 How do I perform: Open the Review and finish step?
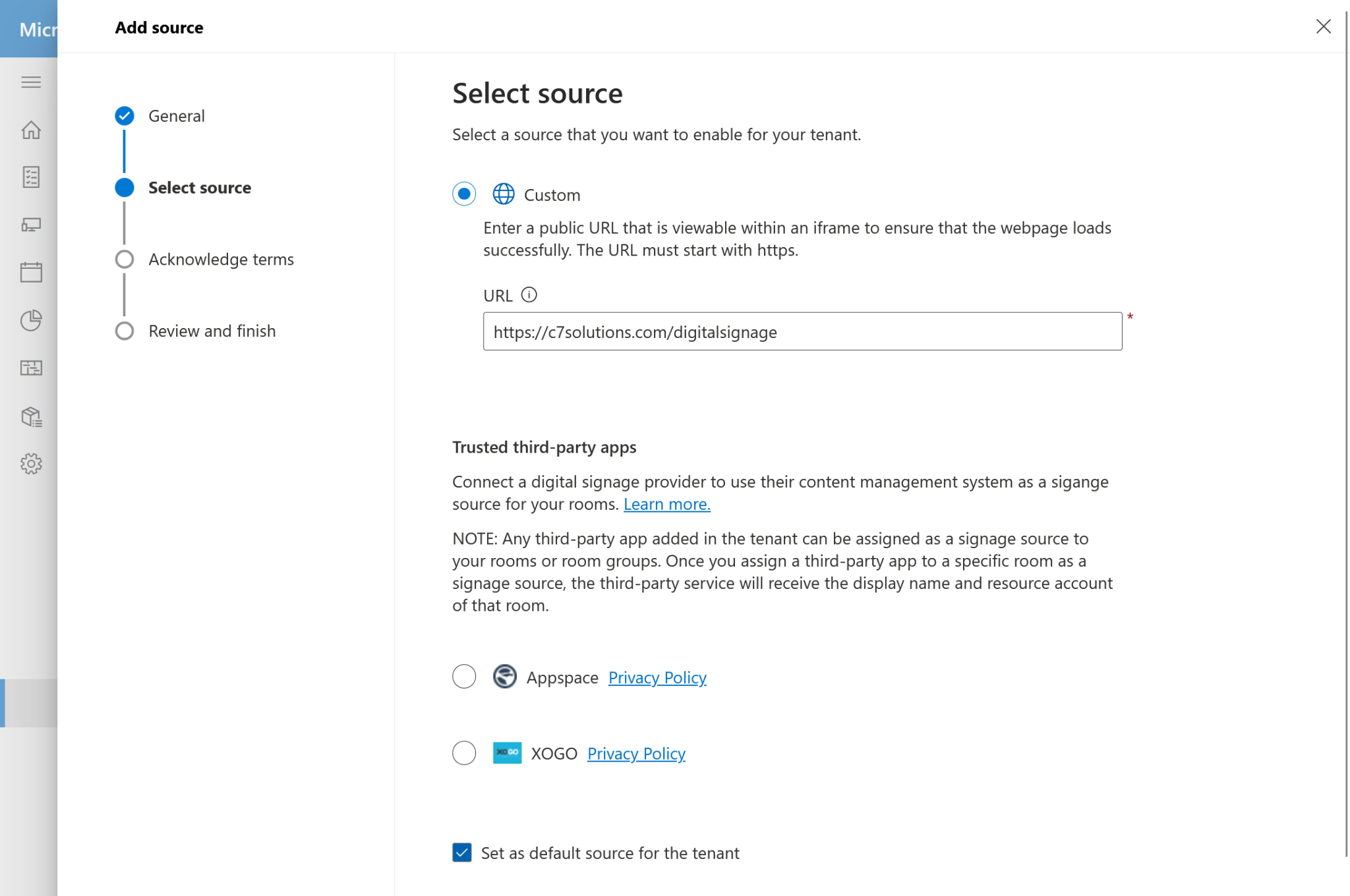tap(212, 331)
